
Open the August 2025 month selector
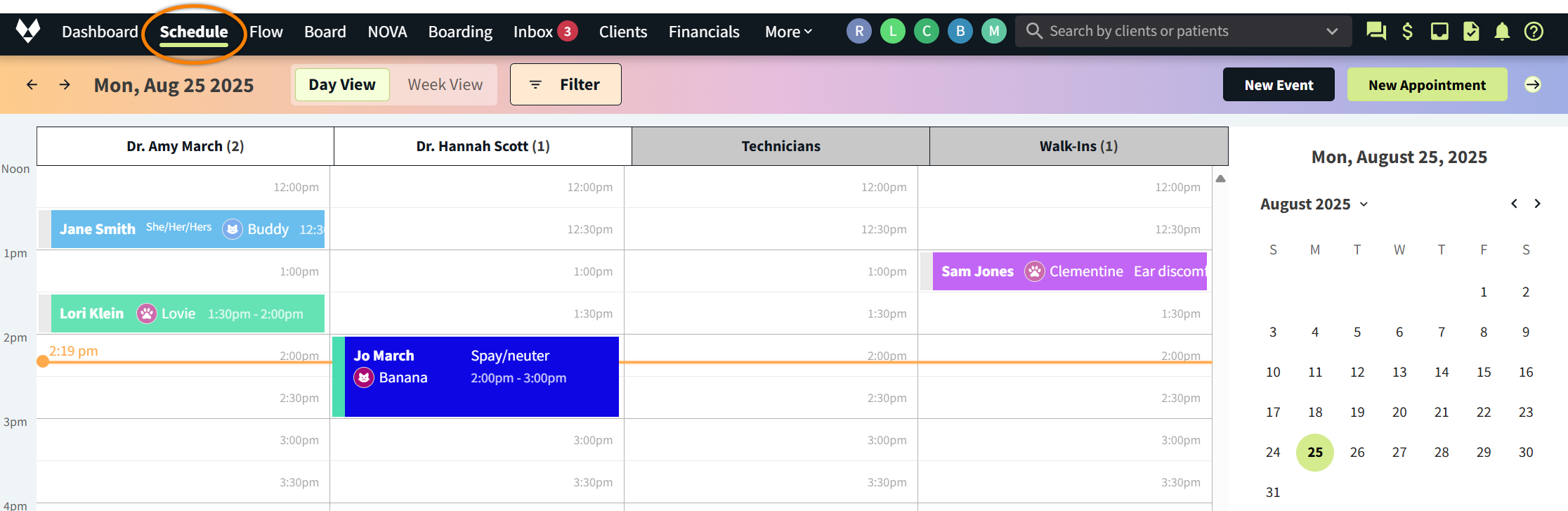coord(1313,204)
